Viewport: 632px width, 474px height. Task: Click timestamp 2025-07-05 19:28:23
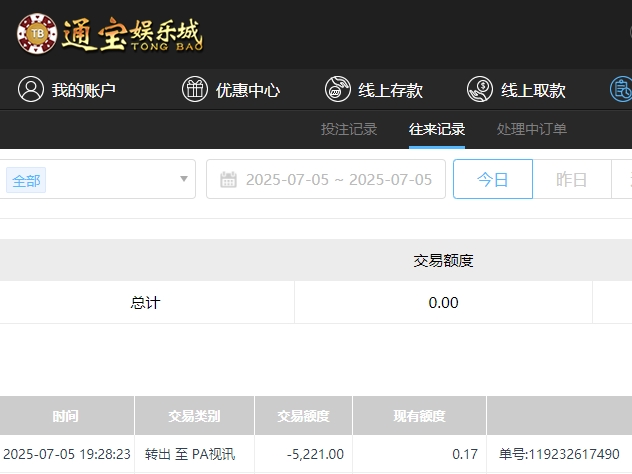pos(67,454)
